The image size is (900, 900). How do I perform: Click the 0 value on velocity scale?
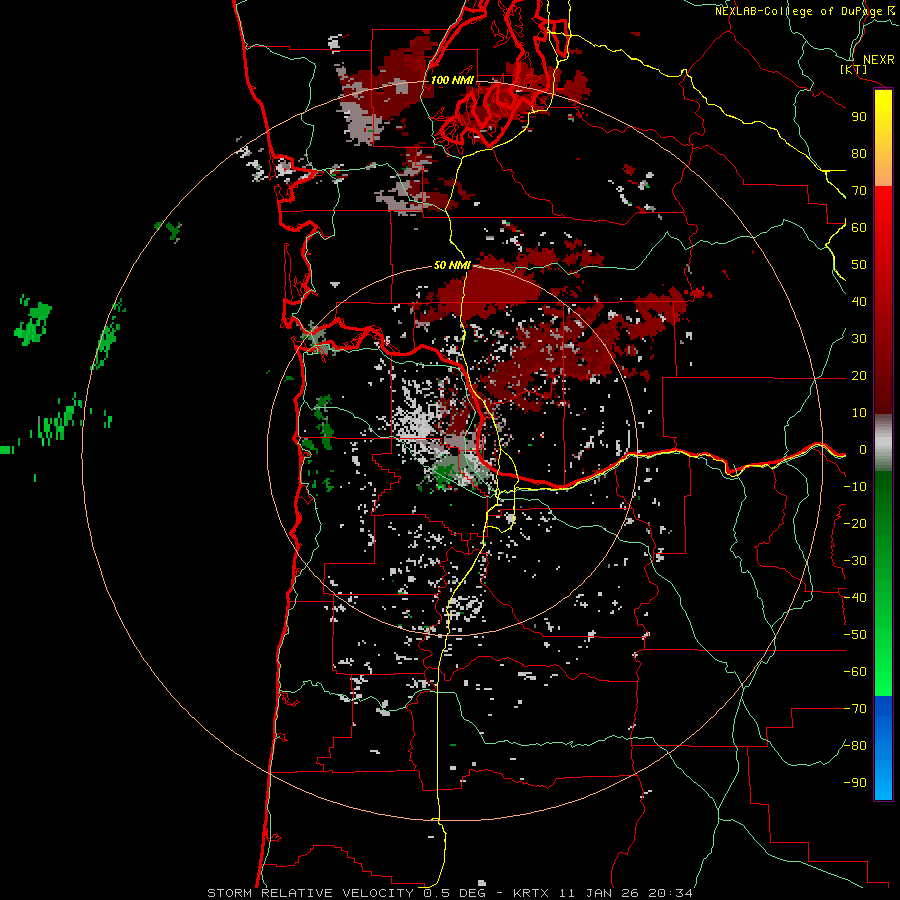(x=863, y=450)
